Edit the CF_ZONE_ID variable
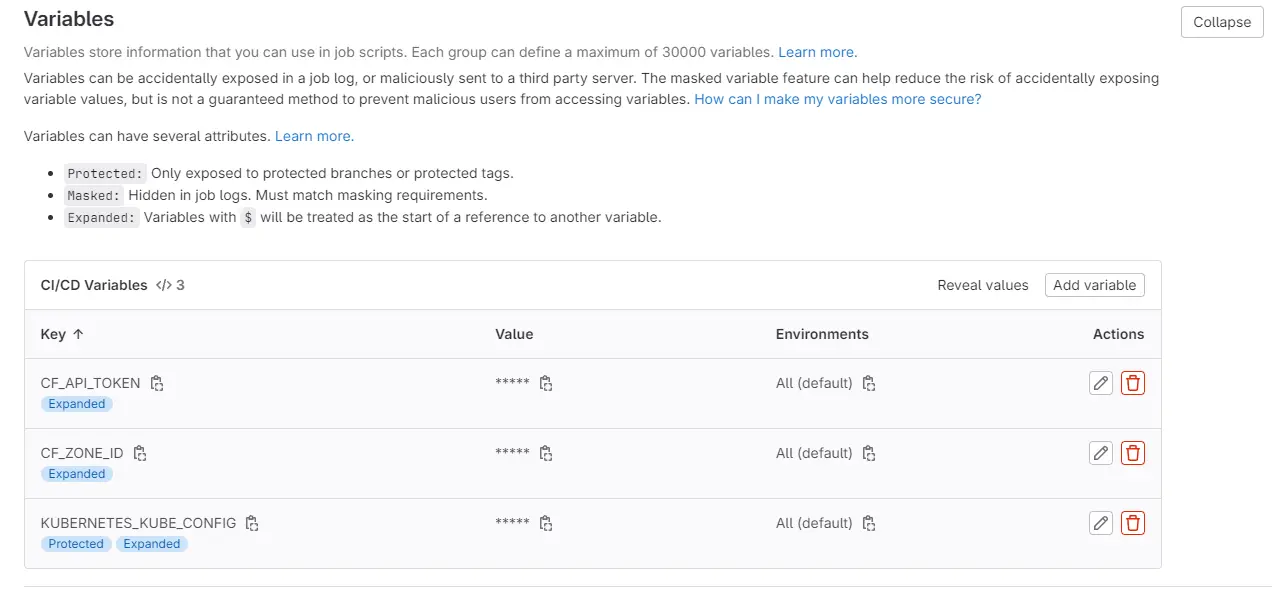The width and height of the screenshot is (1277, 590). tap(1100, 453)
